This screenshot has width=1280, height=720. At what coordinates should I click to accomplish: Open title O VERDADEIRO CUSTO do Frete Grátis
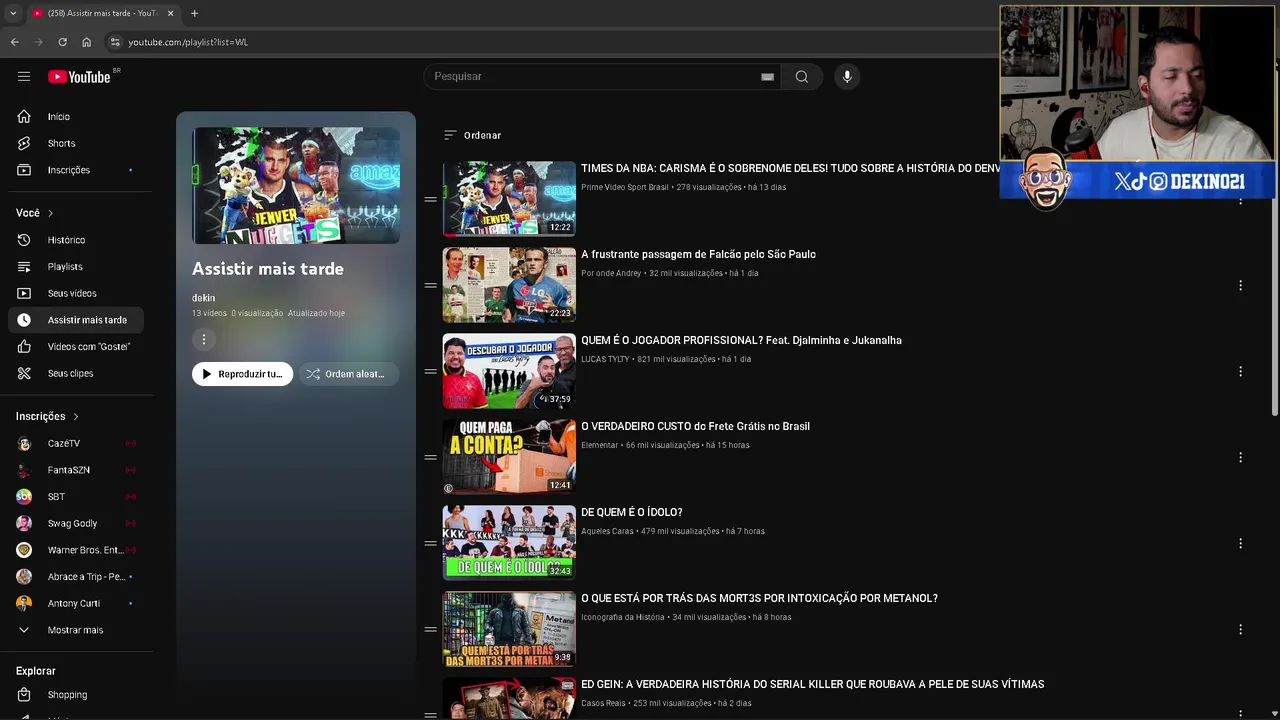tap(695, 426)
